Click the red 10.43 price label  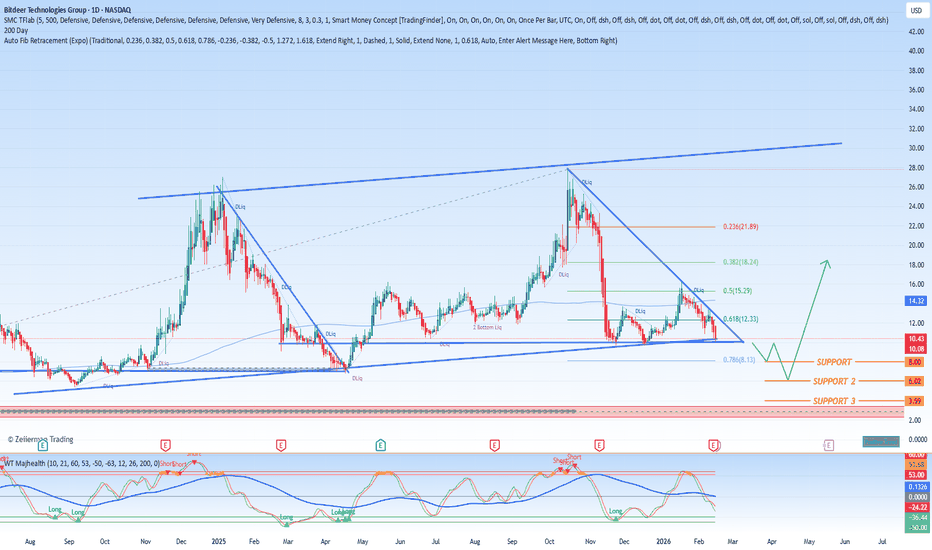tap(916, 338)
